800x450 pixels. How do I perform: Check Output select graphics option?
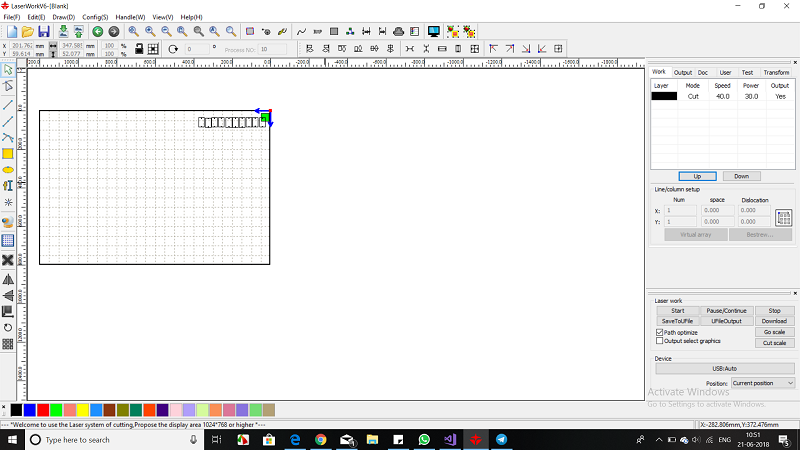[x=659, y=341]
